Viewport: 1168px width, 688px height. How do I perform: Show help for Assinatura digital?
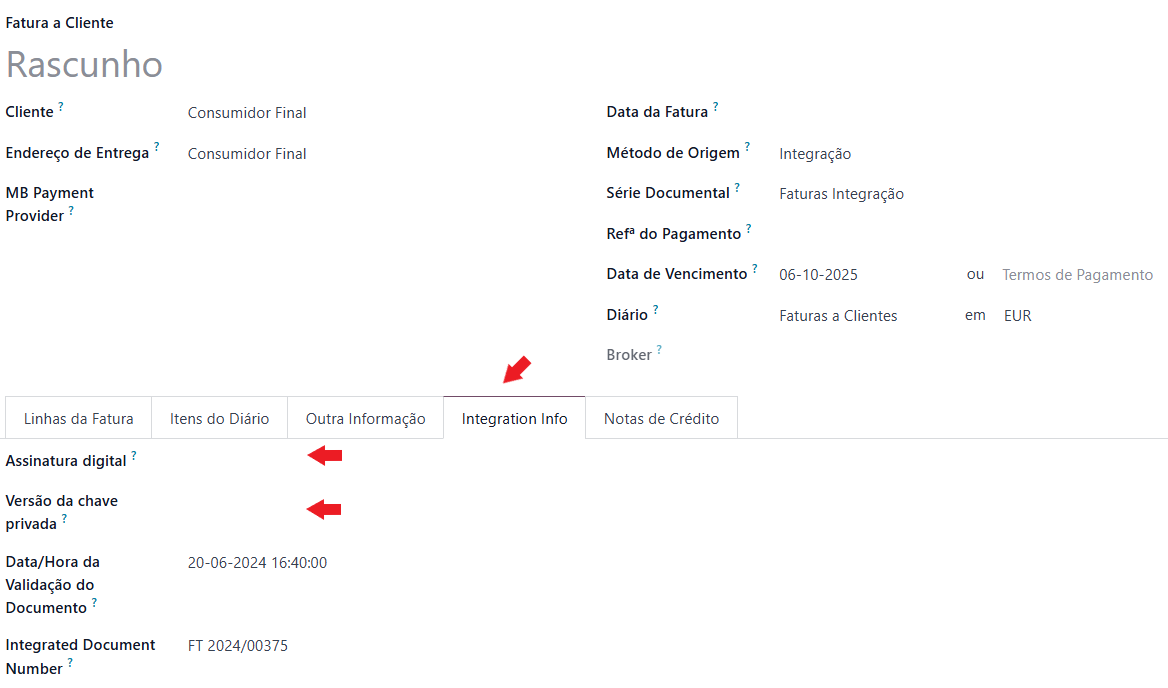pos(134,455)
